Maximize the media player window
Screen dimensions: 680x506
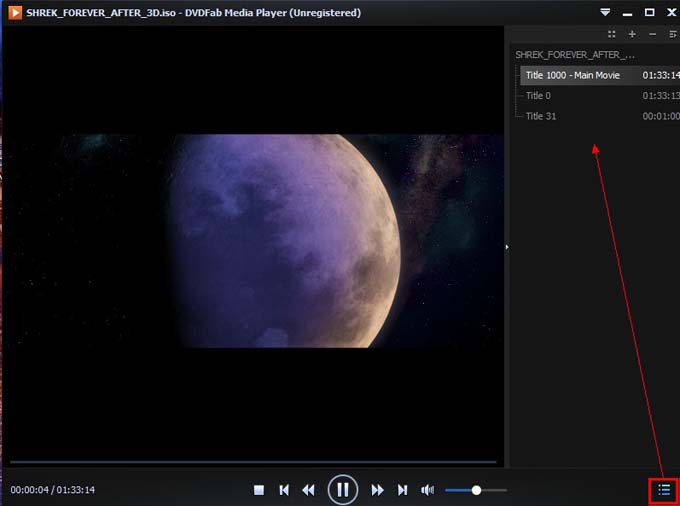[x=649, y=12]
